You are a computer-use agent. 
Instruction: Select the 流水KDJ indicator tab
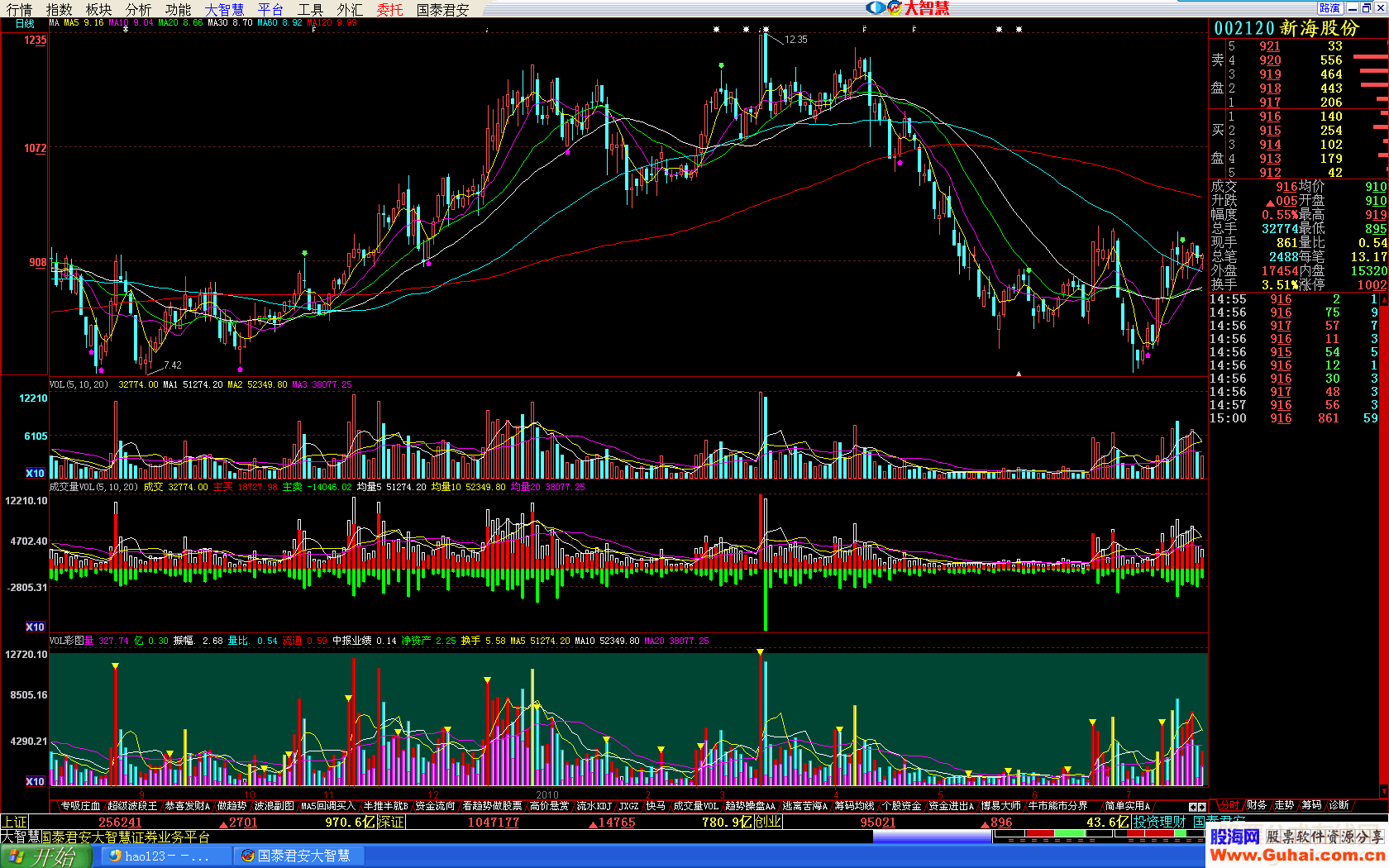[594, 806]
